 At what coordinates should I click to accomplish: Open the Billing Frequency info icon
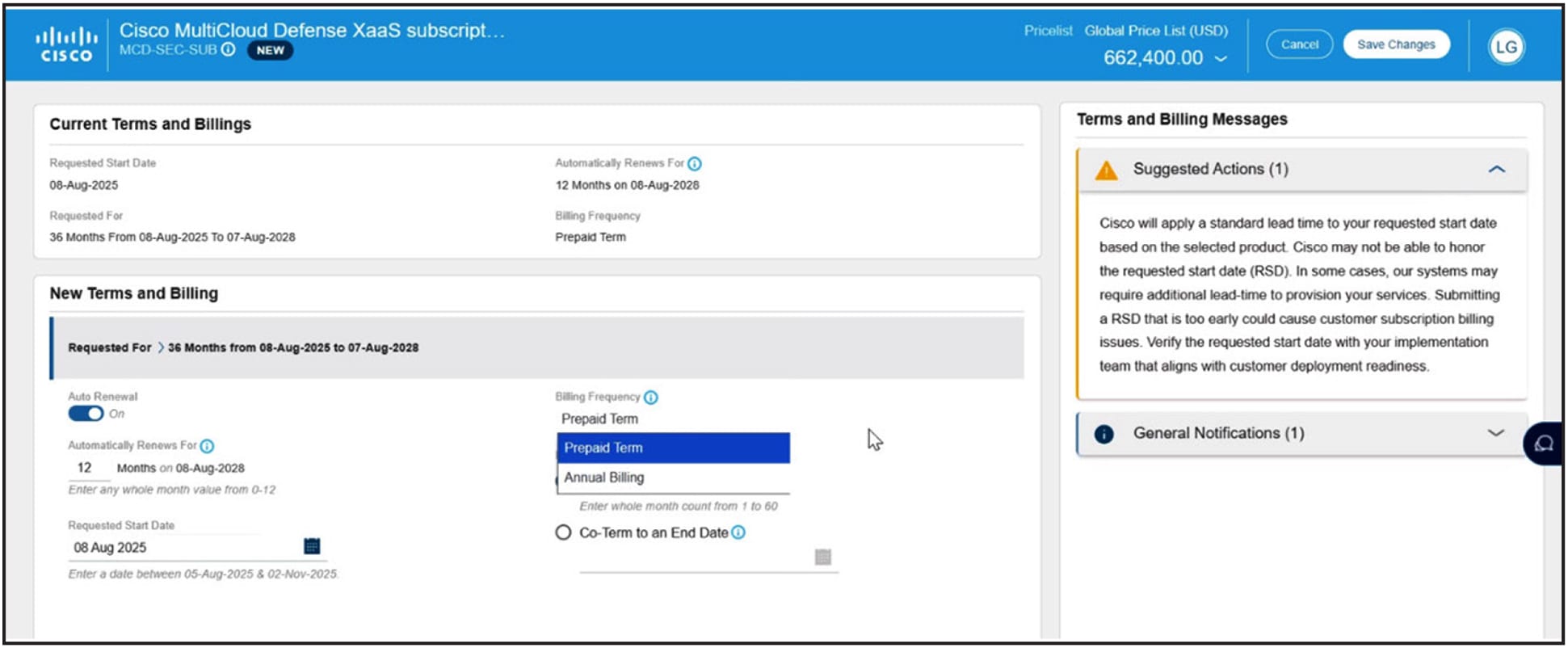(x=651, y=398)
